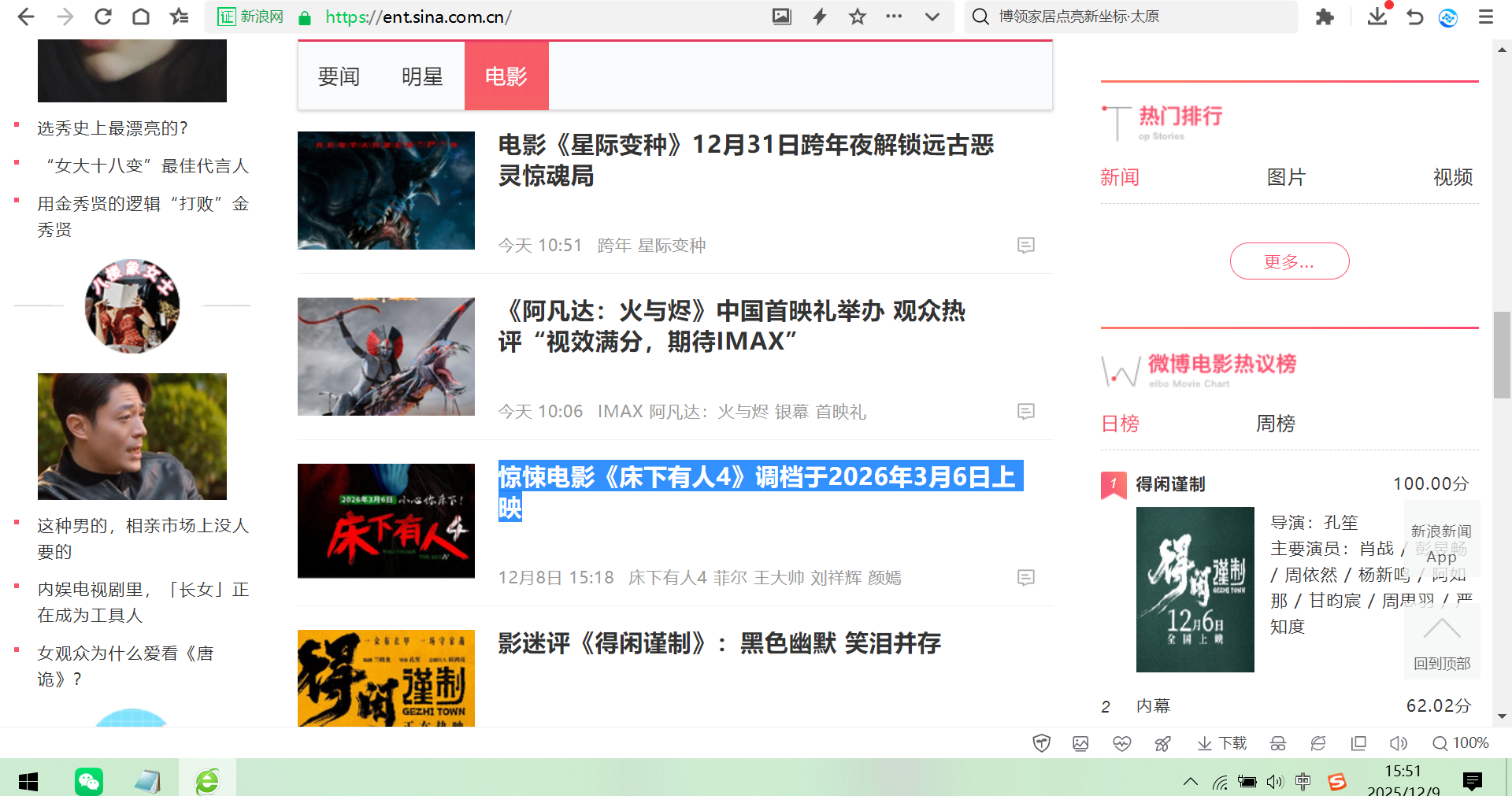The width and height of the screenshot is (1512, 796).
Task: Open the Windows Start button
Action: click(x=28, y=781)
